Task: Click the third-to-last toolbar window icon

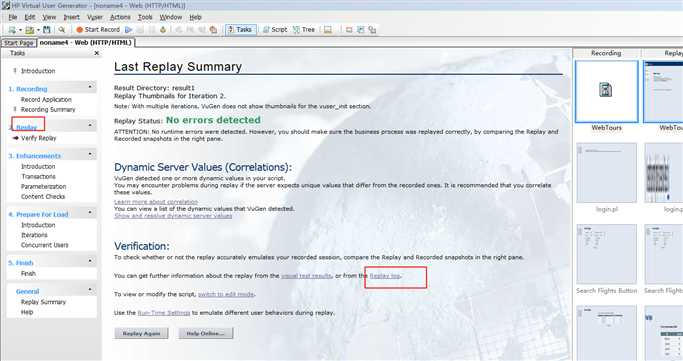Action: pyautogui.click(x=349, y=30)
